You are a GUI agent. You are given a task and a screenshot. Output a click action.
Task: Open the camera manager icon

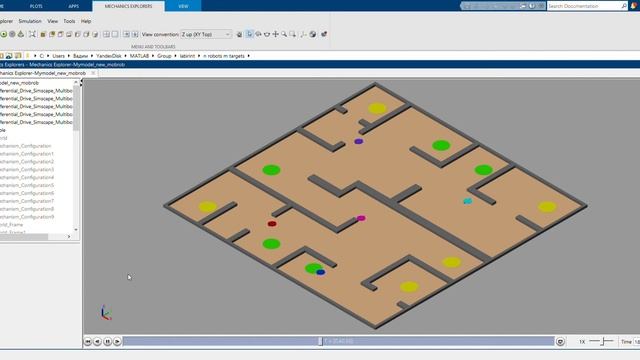tap(239, 34)
